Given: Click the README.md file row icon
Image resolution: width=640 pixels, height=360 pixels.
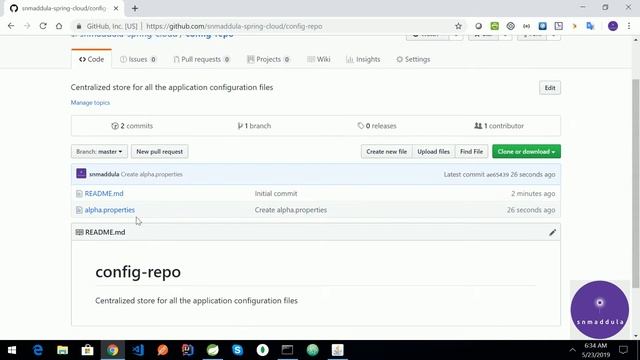Looking at the screenshot, I should click(79, 194).
